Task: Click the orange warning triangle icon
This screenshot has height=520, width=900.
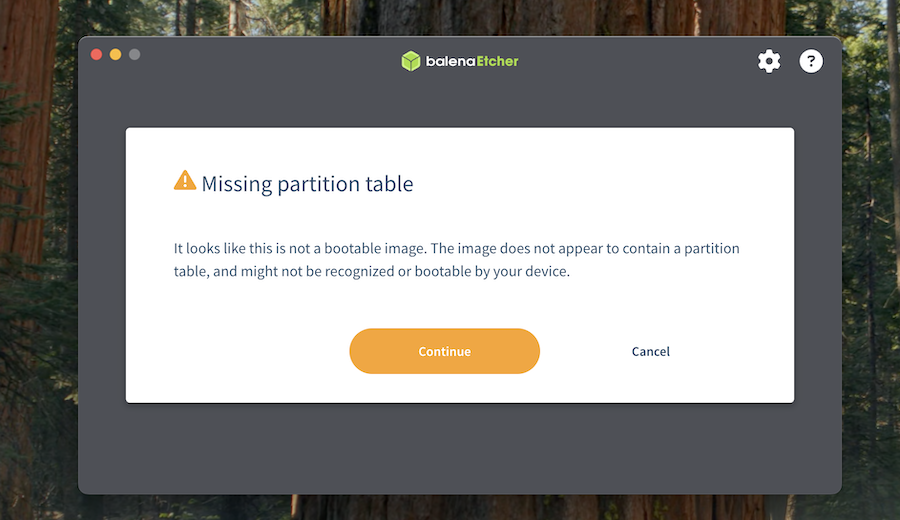Action: click(x=185, y=180)
